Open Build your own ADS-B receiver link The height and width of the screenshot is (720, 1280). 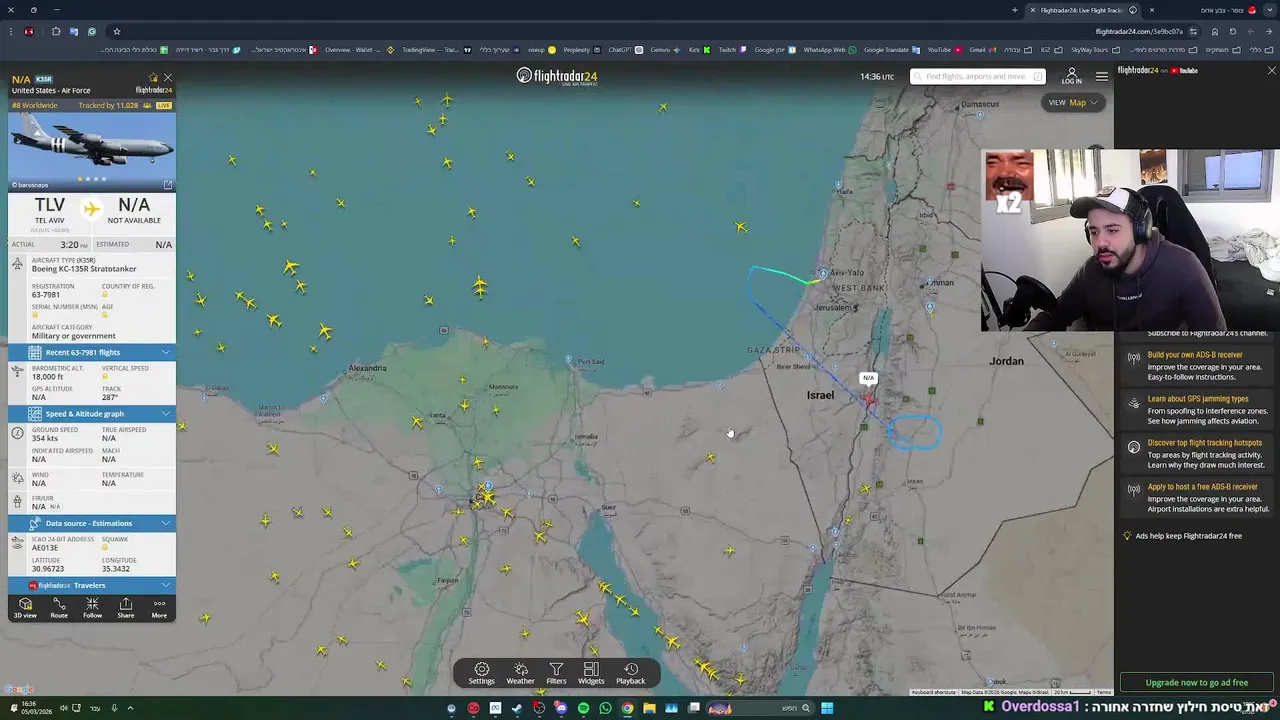click(x=1195, y=354)
